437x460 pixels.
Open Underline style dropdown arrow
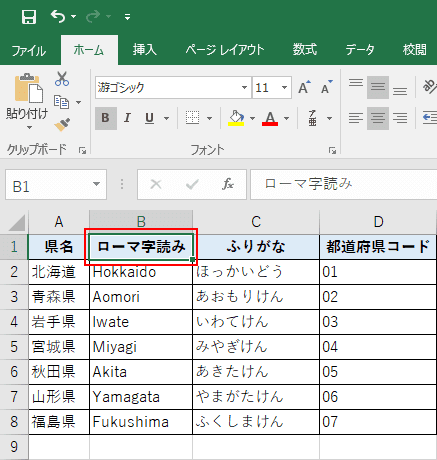pos(166,118)
